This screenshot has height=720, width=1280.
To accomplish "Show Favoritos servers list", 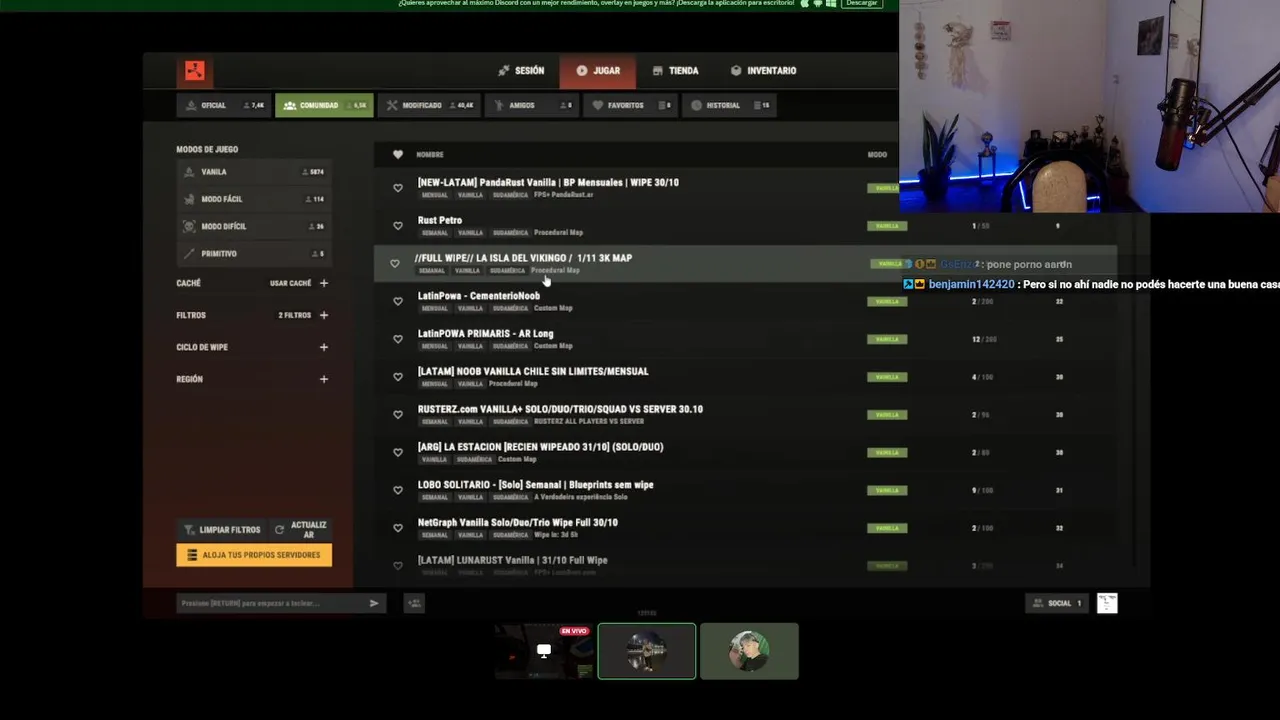I will [631, 105].
